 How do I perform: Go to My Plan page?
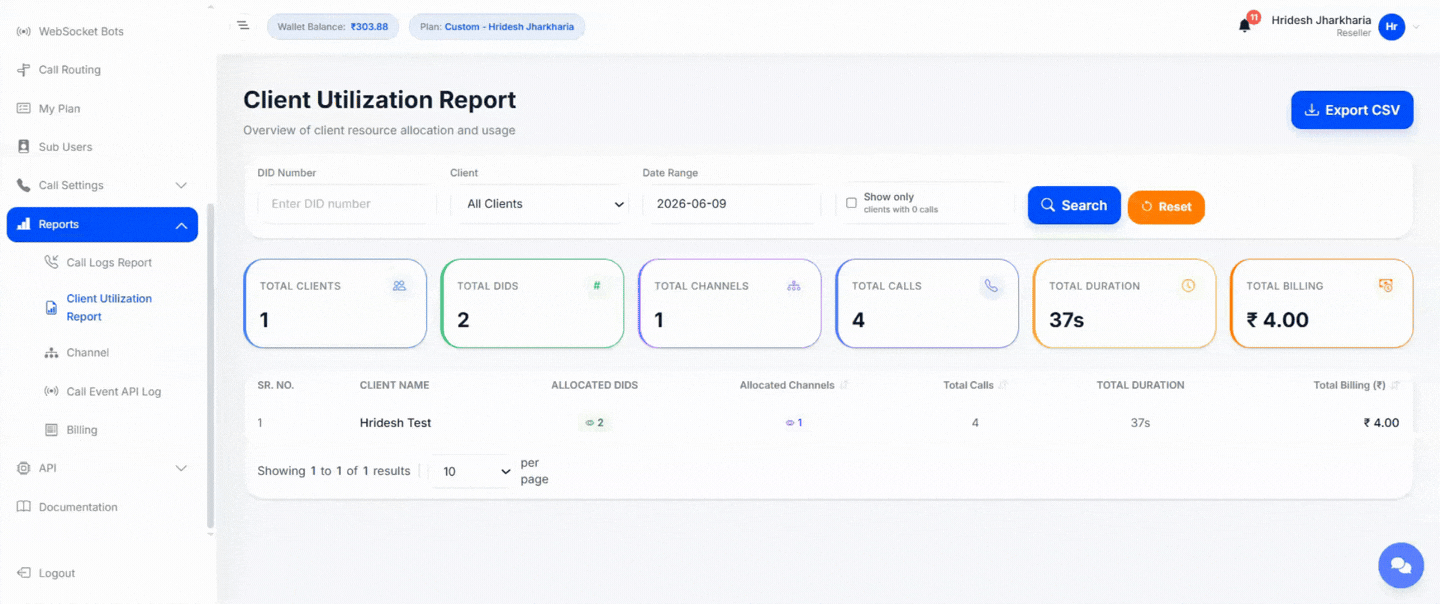(59, 108)
